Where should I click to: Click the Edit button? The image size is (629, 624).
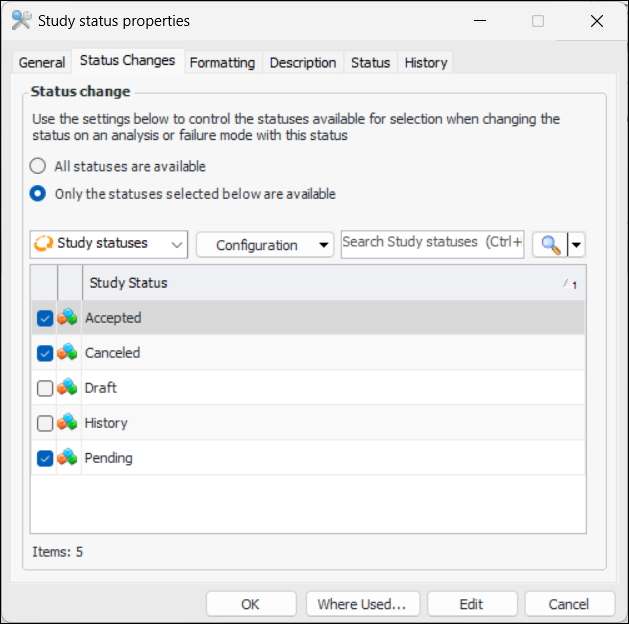coord(471,604)
